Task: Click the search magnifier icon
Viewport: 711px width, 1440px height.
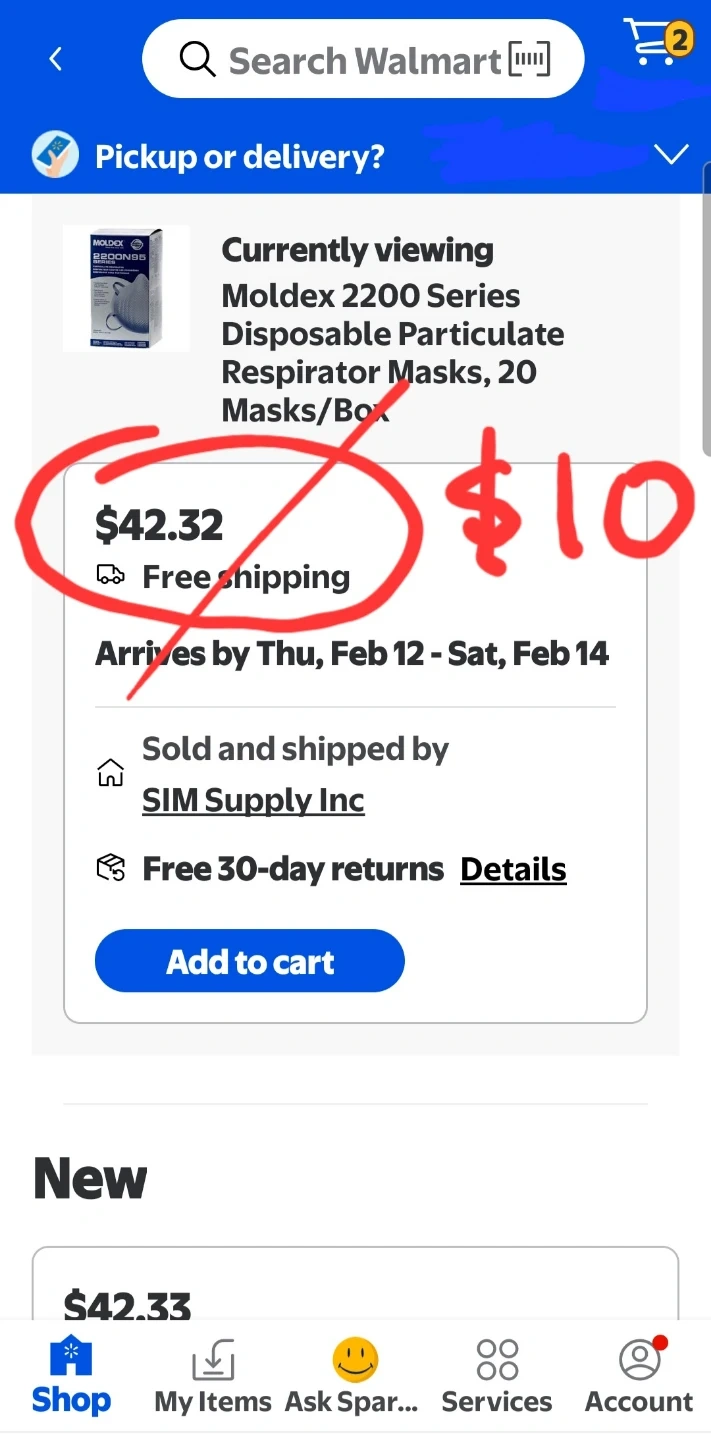Action: click(x=197, y=60)
